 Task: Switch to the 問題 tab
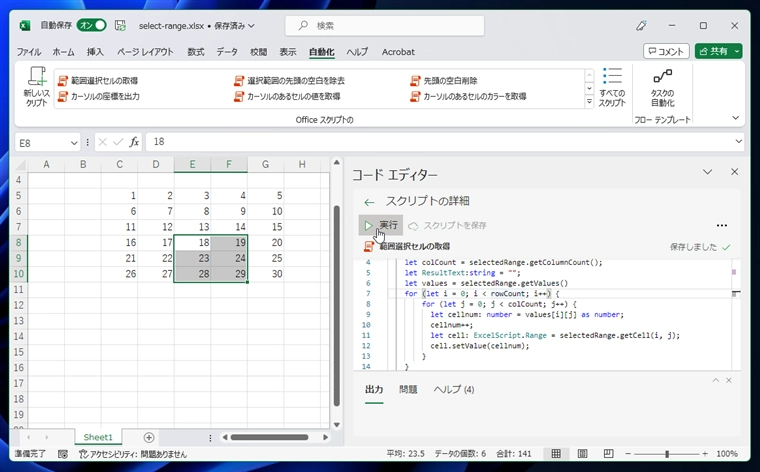[408, 390]
